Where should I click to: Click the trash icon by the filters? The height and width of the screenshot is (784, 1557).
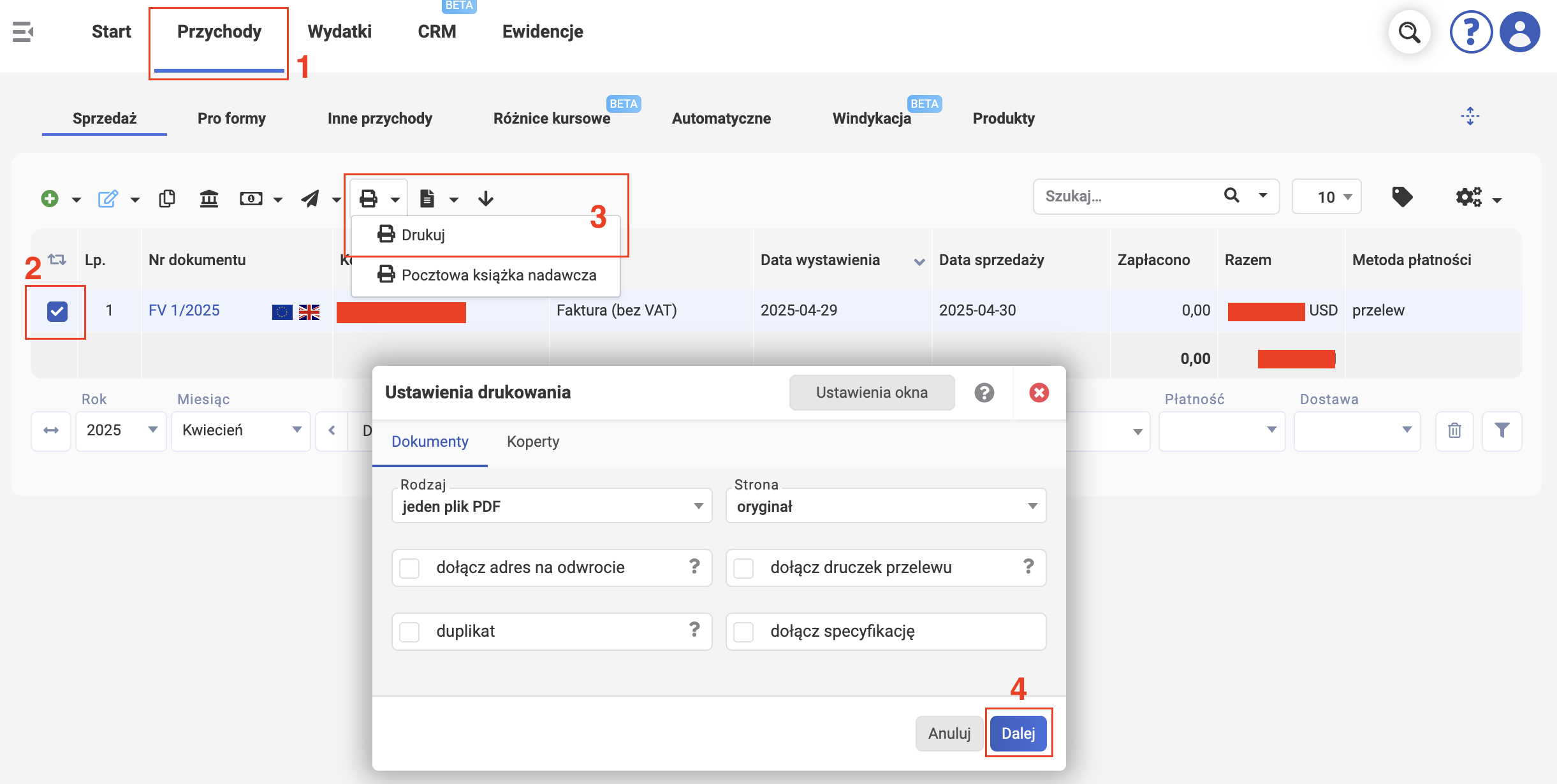1454,431
